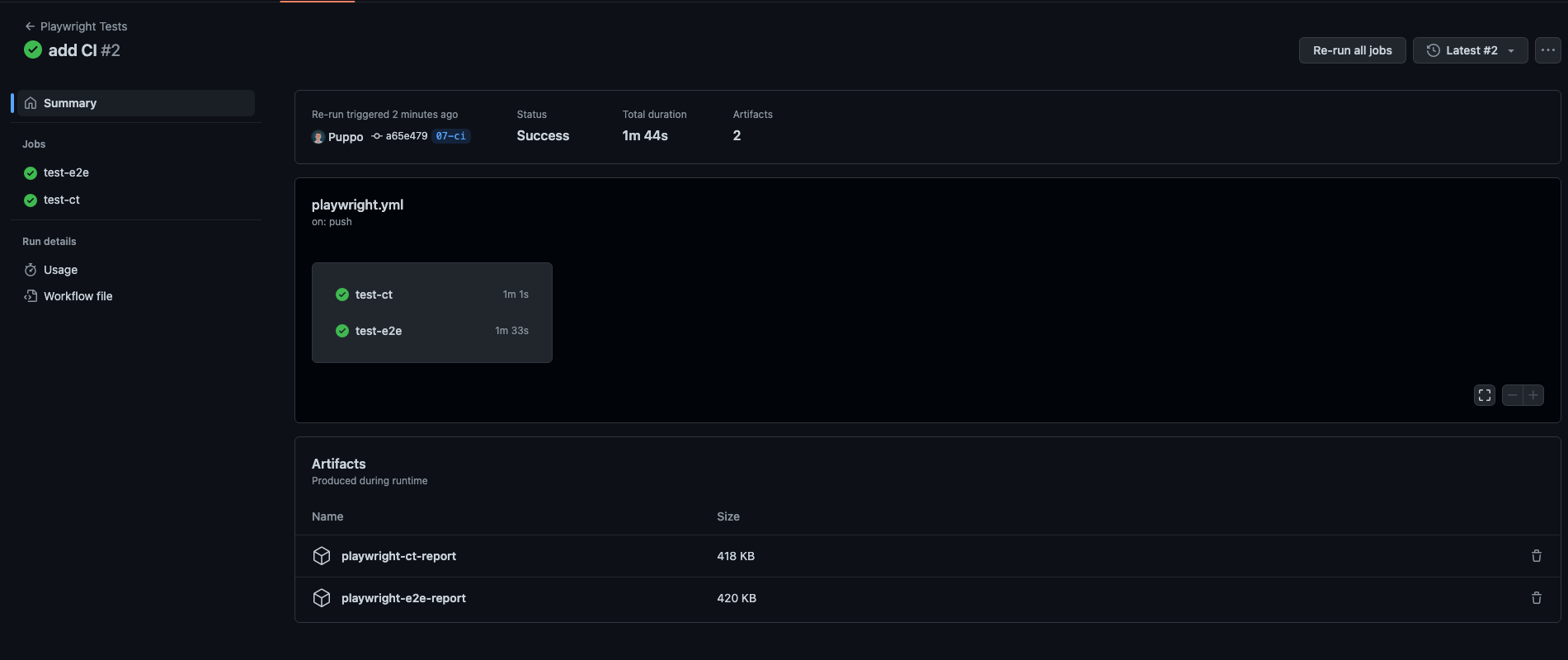Click the back arrow beside Playwright Tests
The image size is (1568, 660).
click(x=30, y=26)
